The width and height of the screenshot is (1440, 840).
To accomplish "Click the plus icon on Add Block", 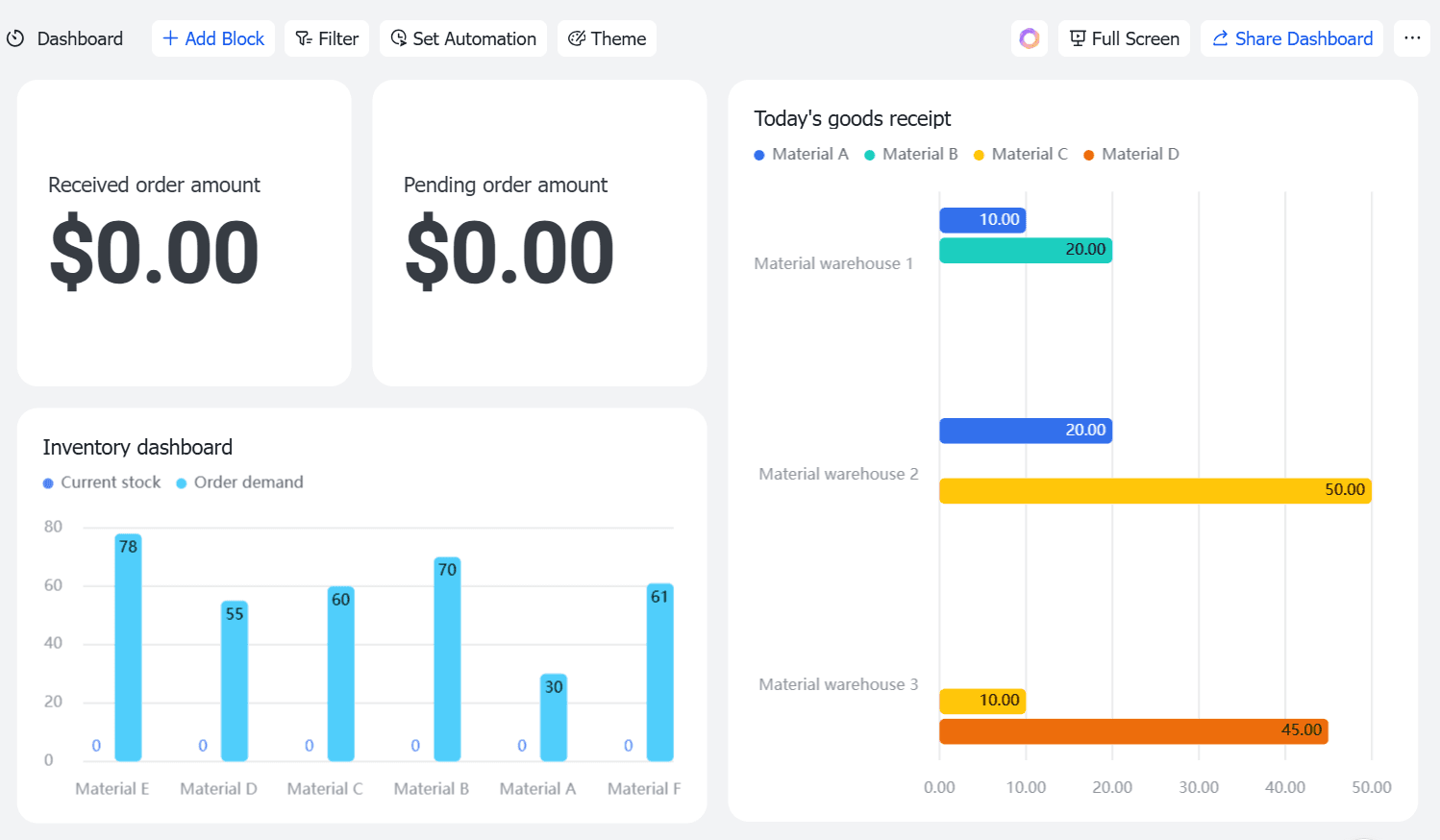I will click(170, 38).
